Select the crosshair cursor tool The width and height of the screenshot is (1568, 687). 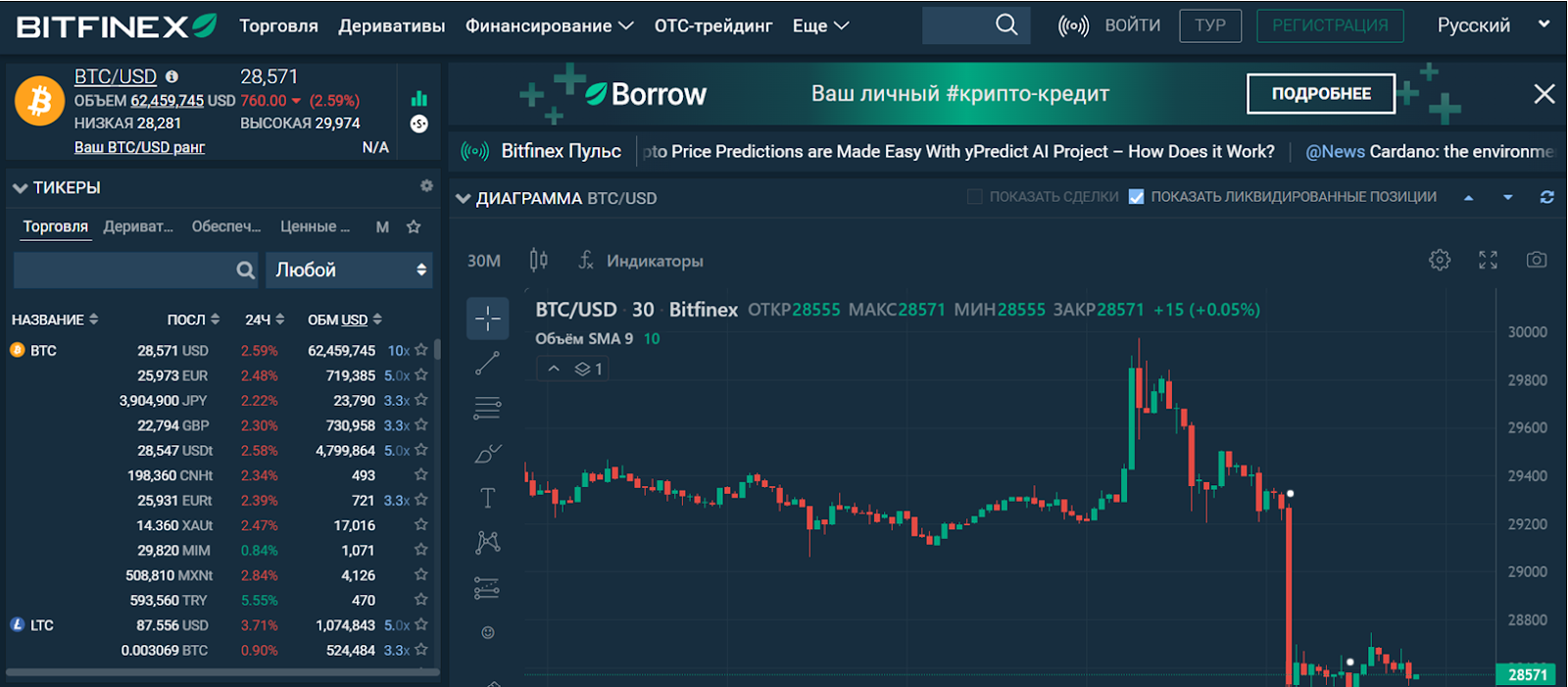487,319
